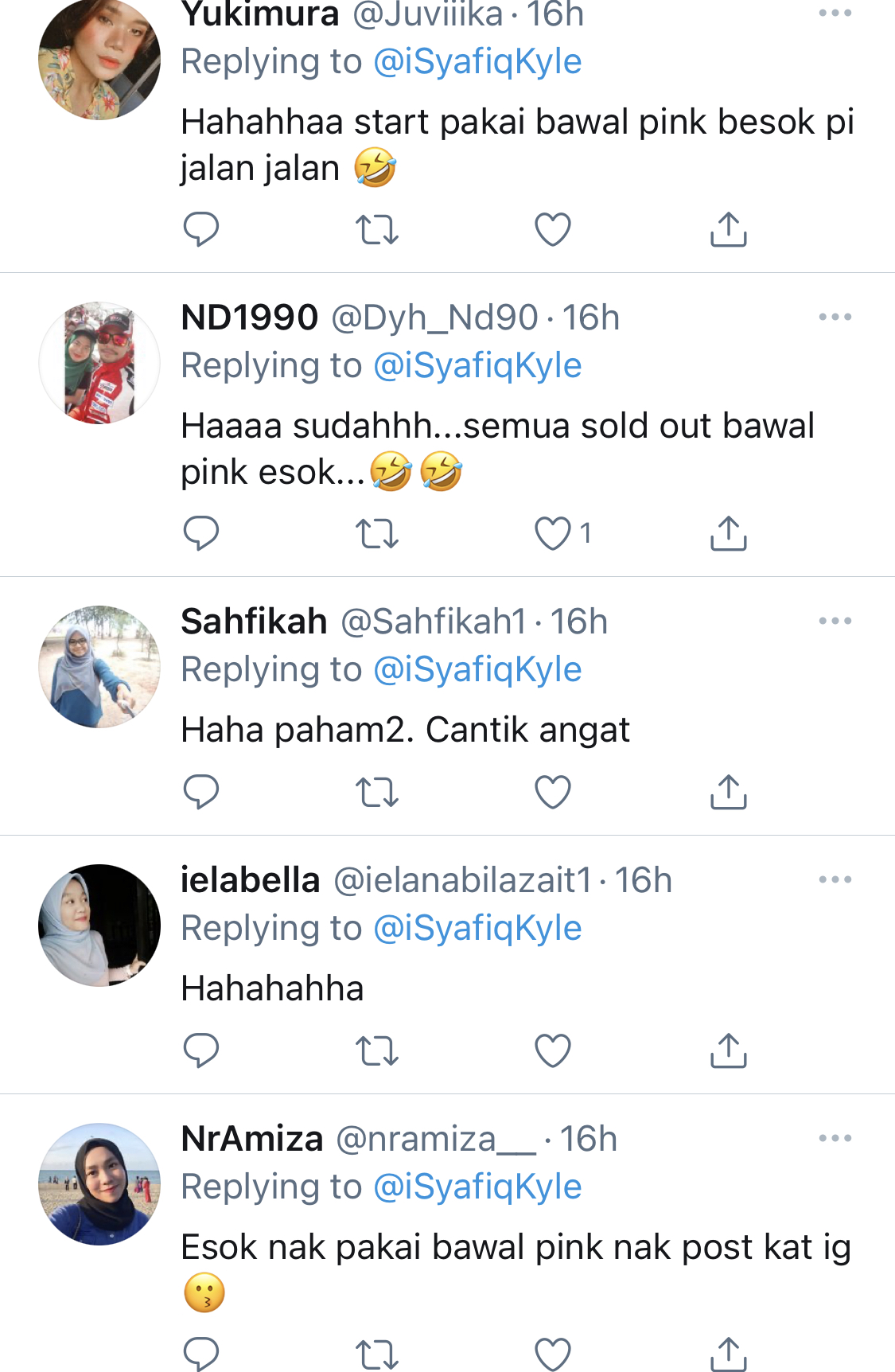This screenshot has width=895, height=1372.
Task: Open @iSyafiqKyle link in Yukimura's reply
Action: coord(477,62)
